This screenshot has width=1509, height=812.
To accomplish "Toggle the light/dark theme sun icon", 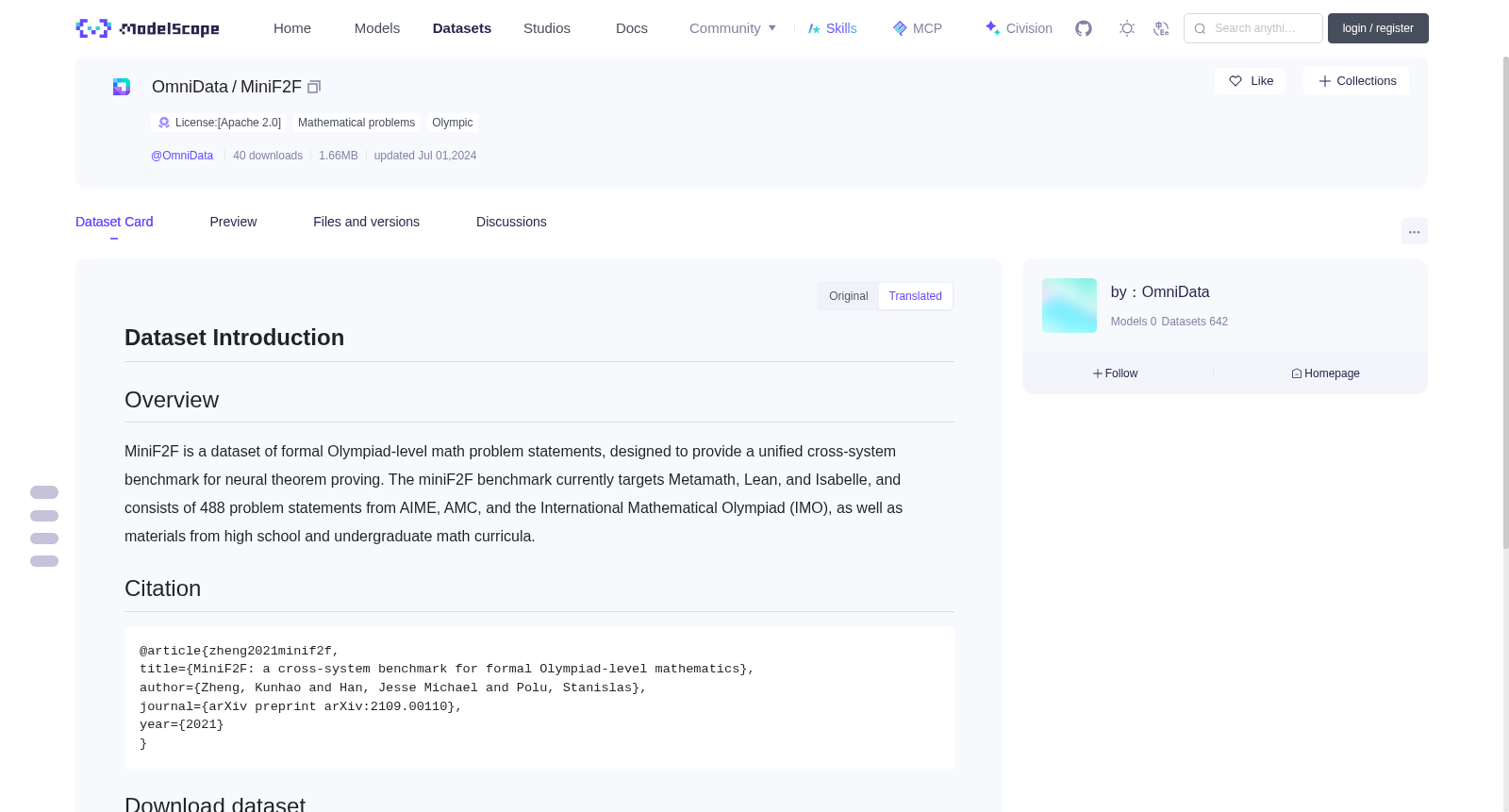I will 1127,28.
